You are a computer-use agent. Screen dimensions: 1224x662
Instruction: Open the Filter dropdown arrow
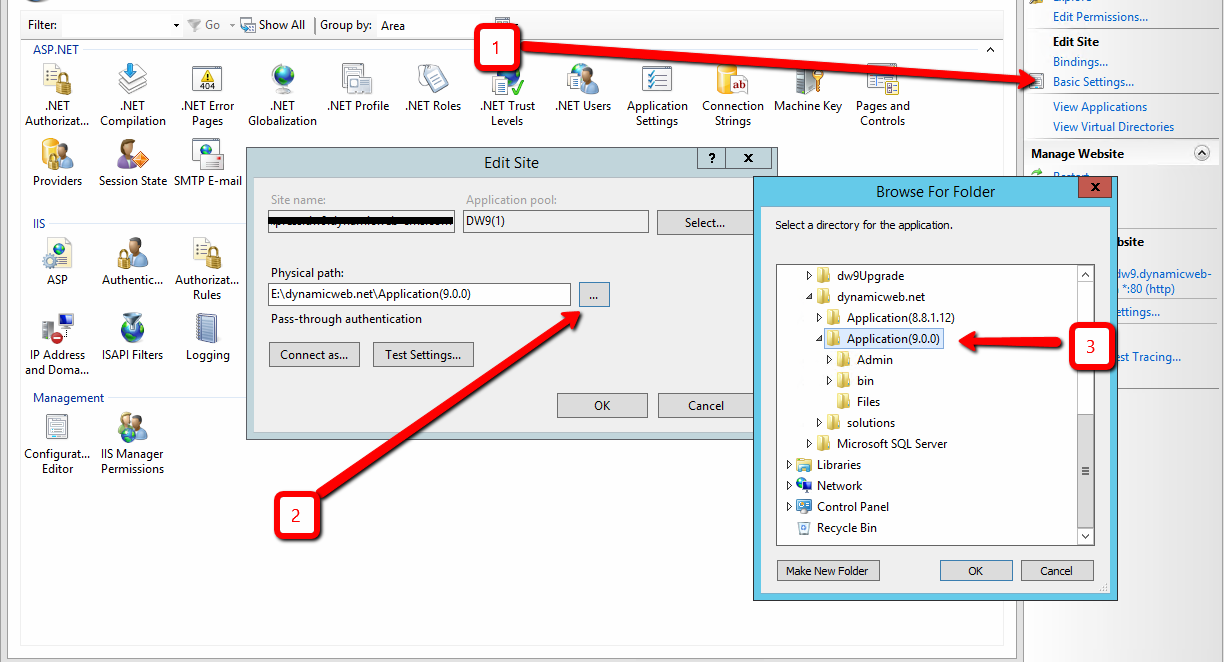click(176, 25)
